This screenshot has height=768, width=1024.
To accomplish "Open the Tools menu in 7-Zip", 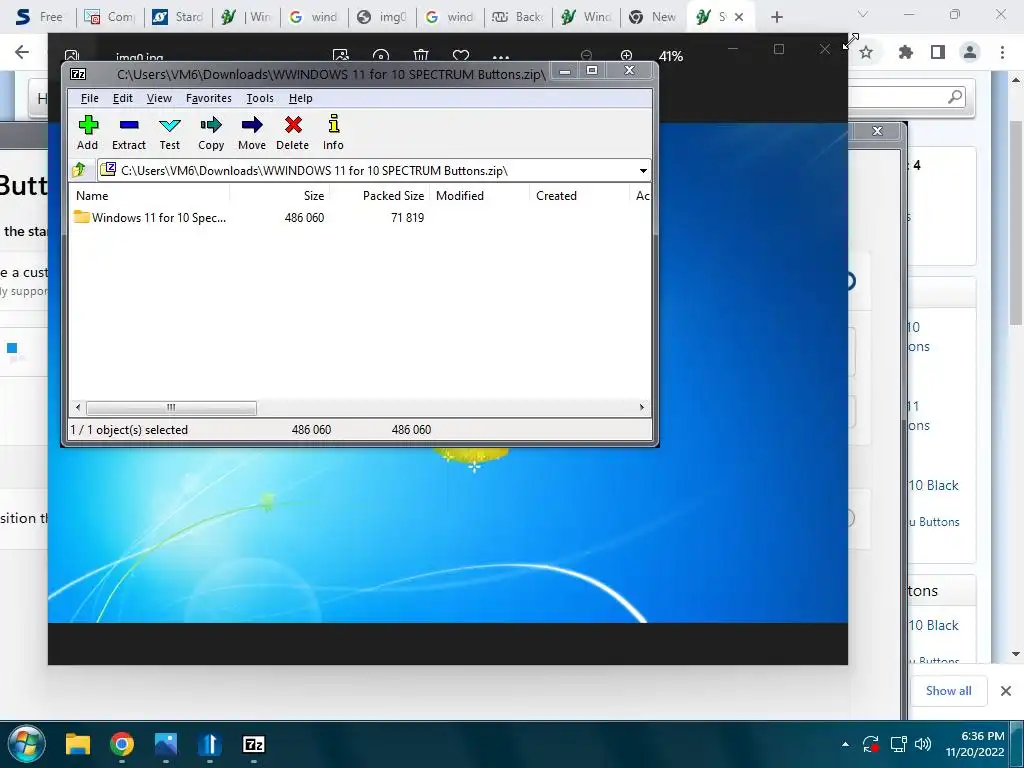I will tap(259, 98).
